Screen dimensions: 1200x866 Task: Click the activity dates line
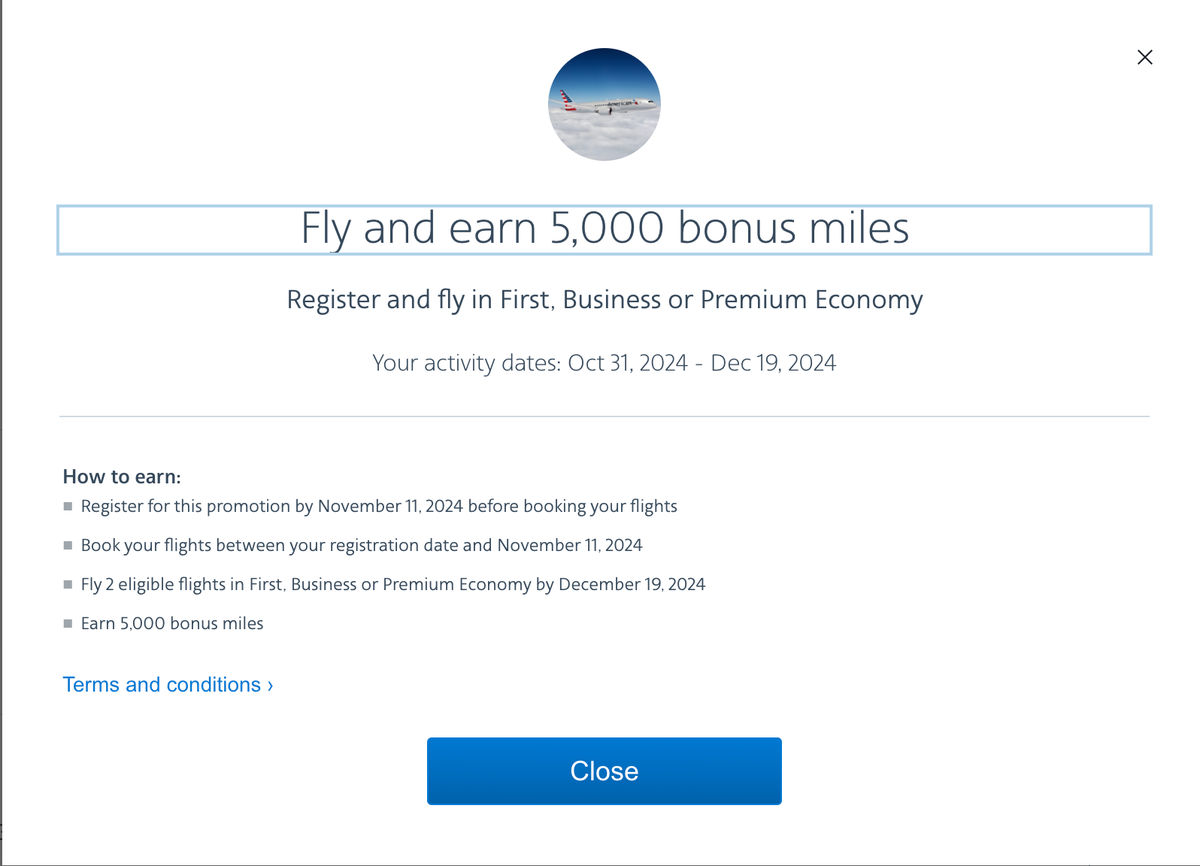pos(604,362)
